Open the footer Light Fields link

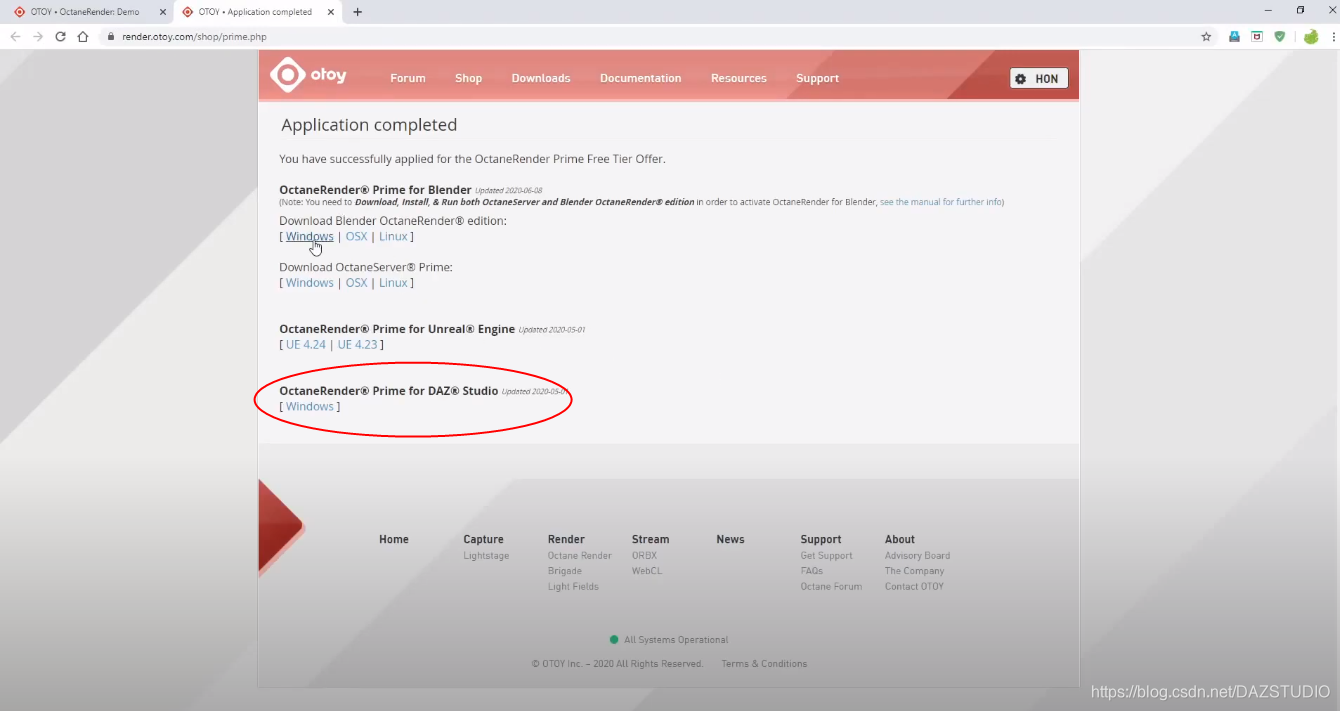[x=573, y=587]
